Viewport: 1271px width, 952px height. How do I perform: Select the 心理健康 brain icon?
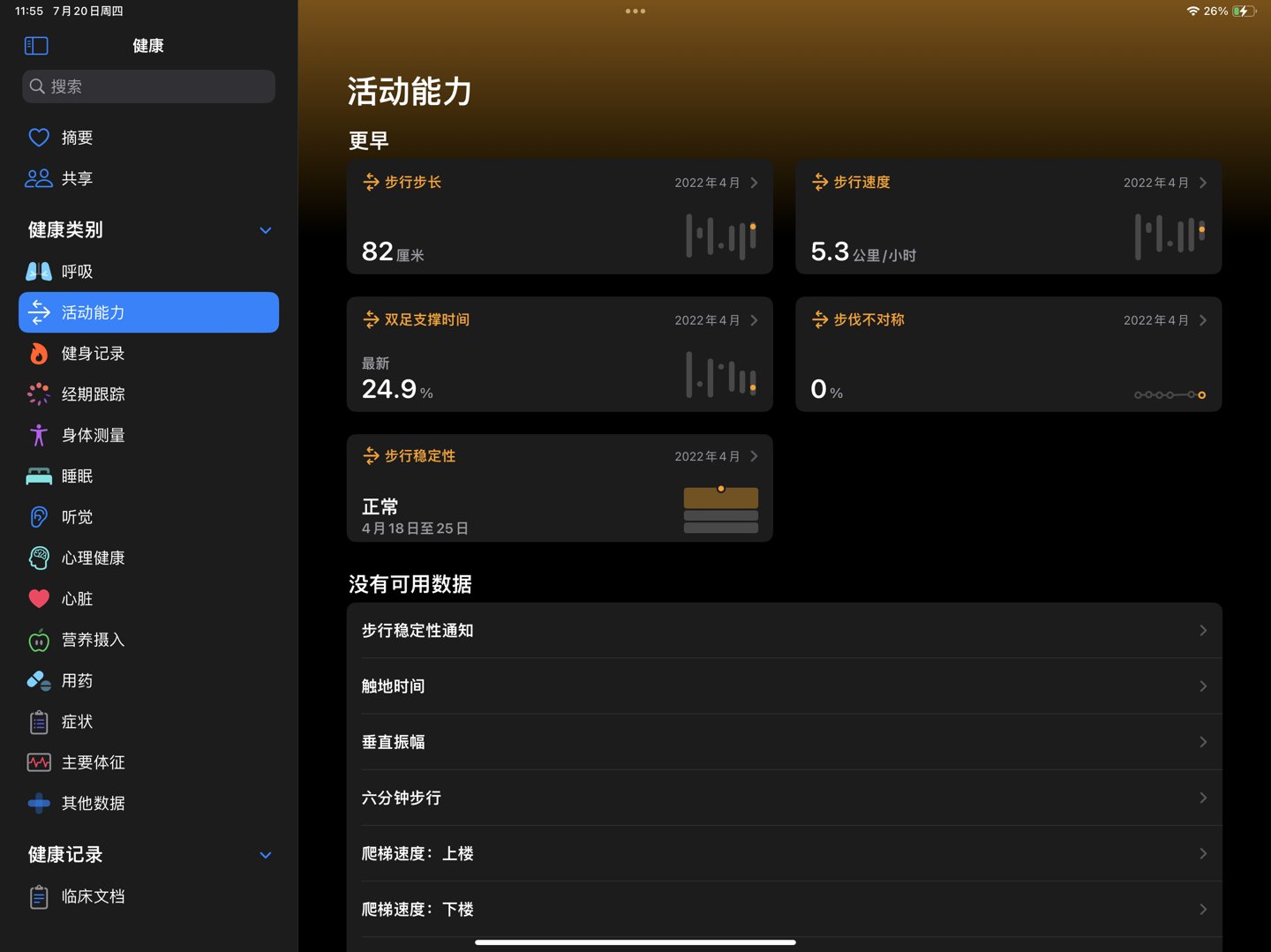click(39, 558)
